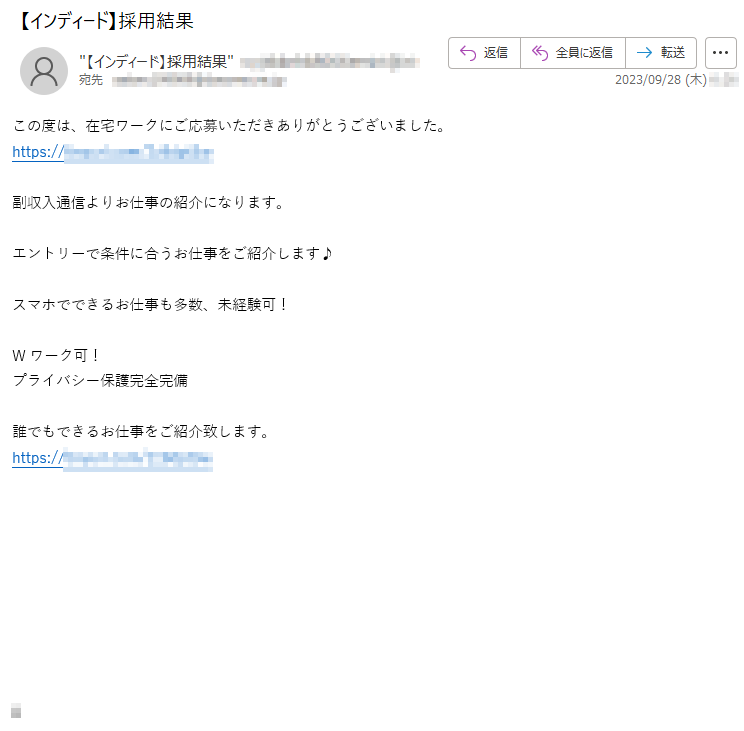Click the blurred recipient address after 宛先
The width and height of the screenshot is (744, 731).
coord(199,81)
